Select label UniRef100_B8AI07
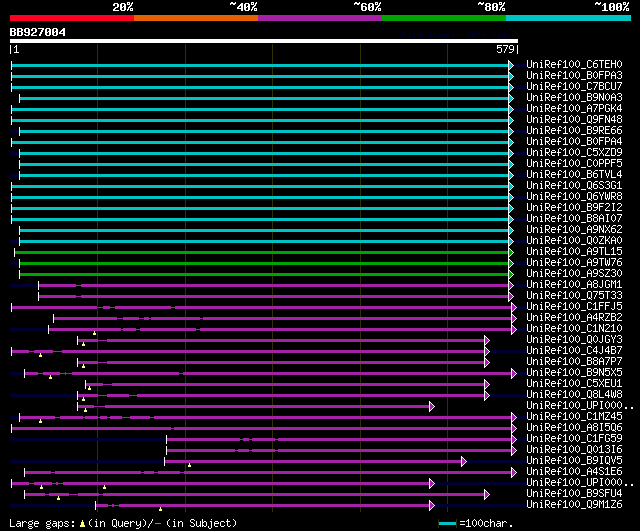640x531 pixels. point(574,219)
